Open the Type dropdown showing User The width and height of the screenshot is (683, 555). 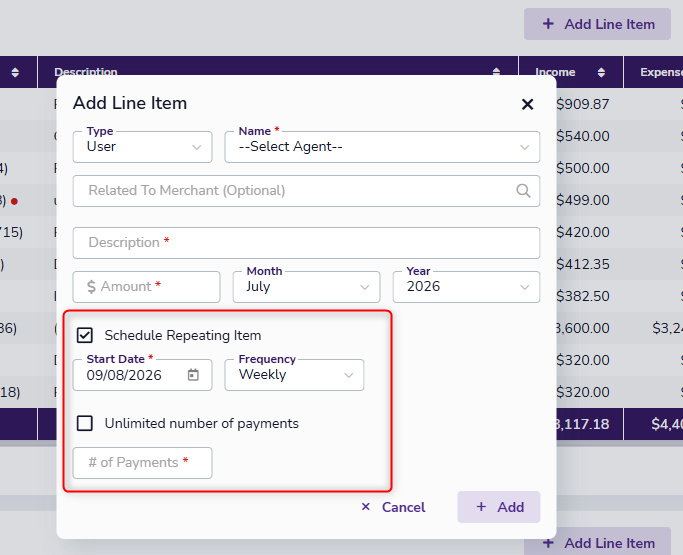point(142,147)
